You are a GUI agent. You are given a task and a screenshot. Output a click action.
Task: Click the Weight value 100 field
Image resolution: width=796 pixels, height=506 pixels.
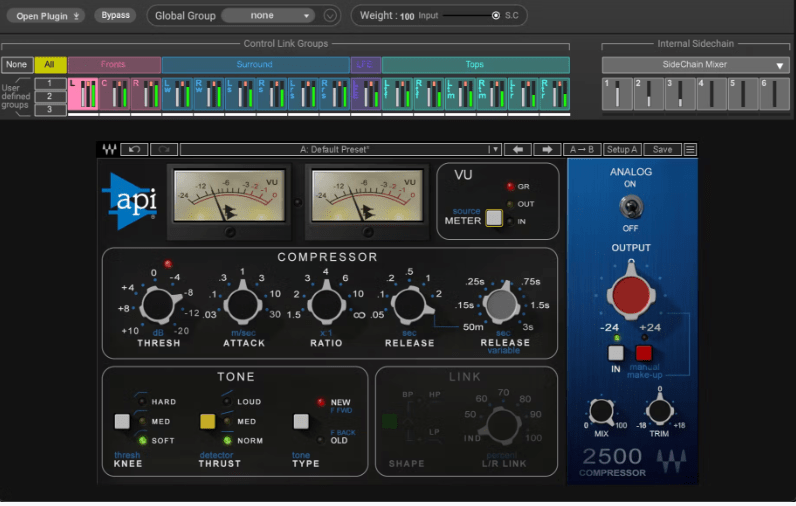click(x=407, y=16)
